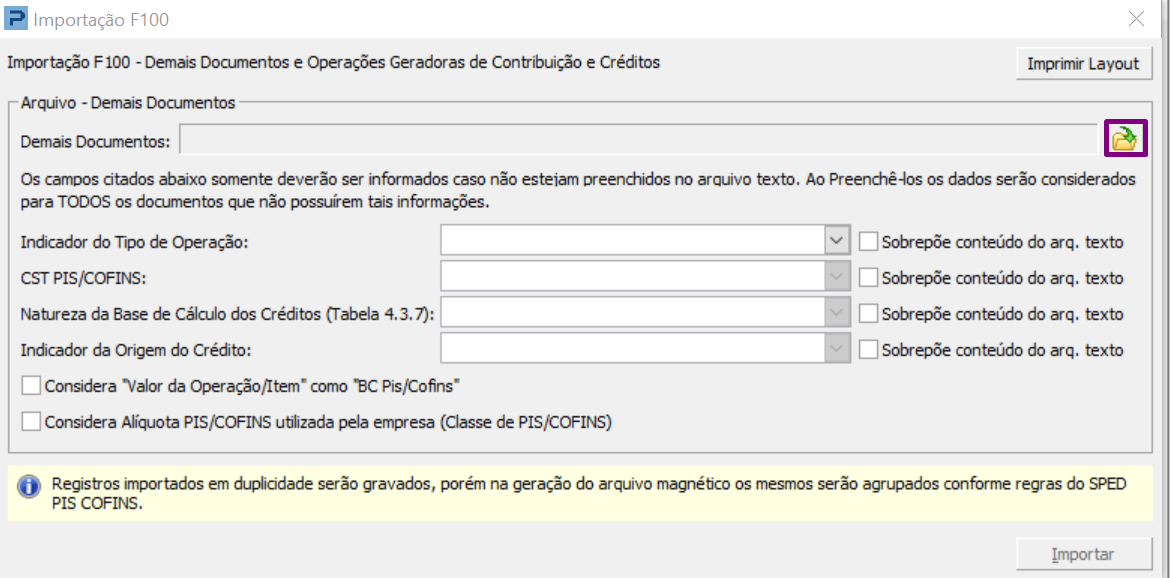Open Indicador da Origem do Crédito dropdown

(x=836, y=350)
